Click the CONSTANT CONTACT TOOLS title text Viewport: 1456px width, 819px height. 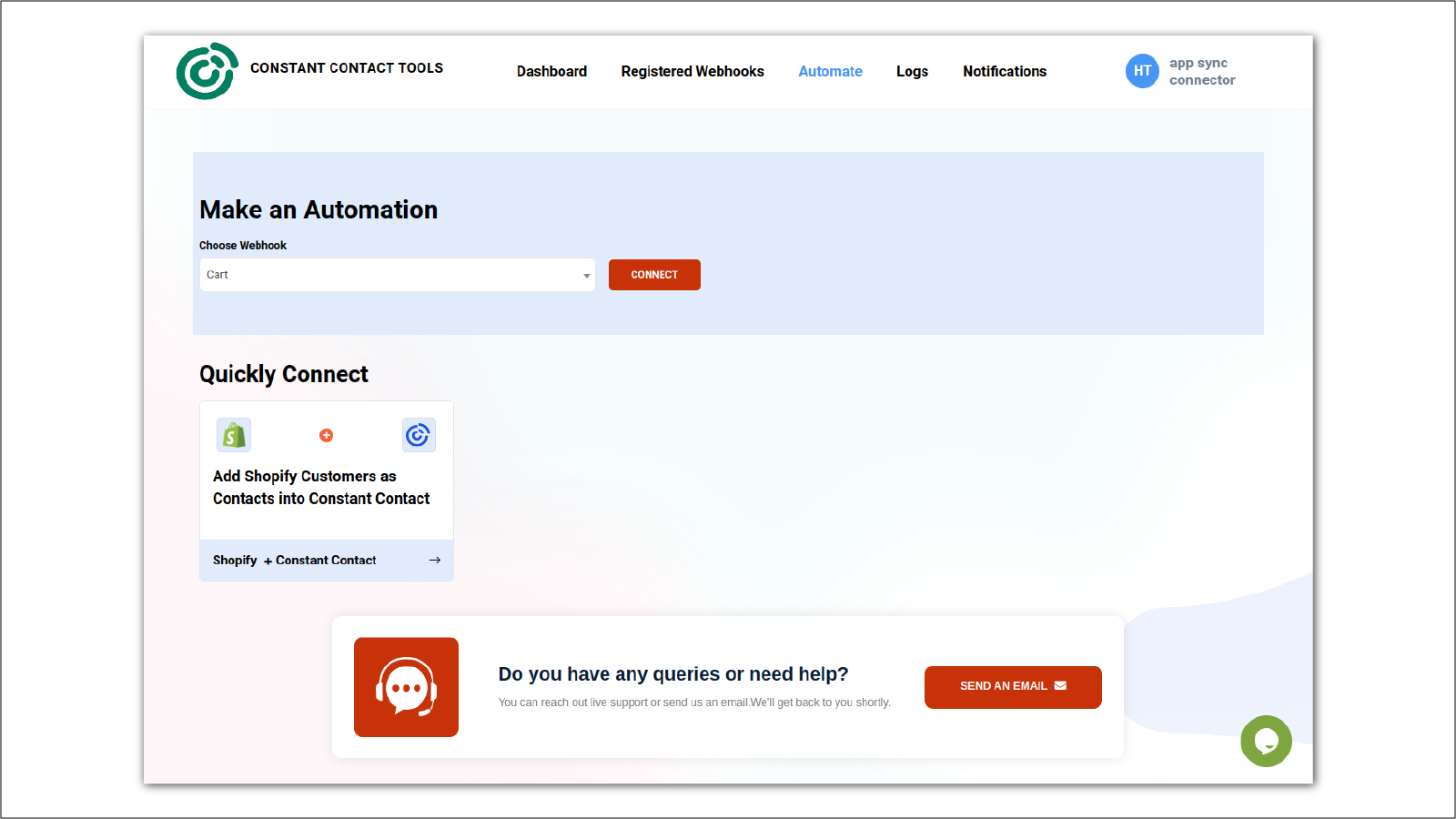[x=347, y=68]
